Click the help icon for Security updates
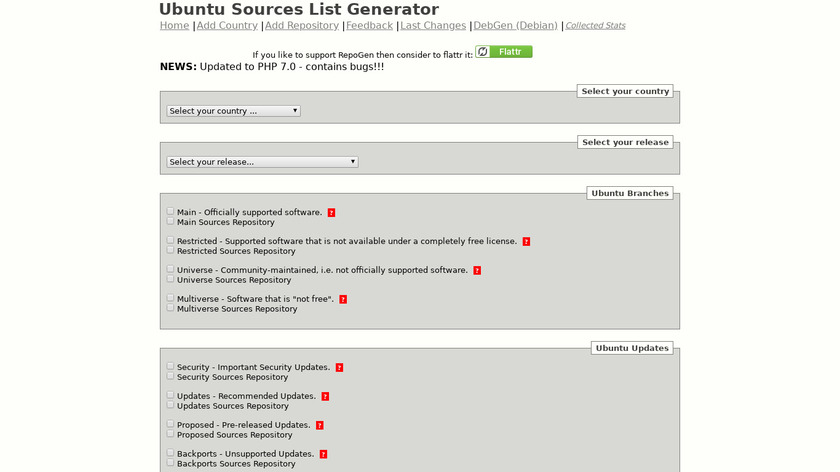The width and height of the screenshot is (840, 472). point(339,368)
